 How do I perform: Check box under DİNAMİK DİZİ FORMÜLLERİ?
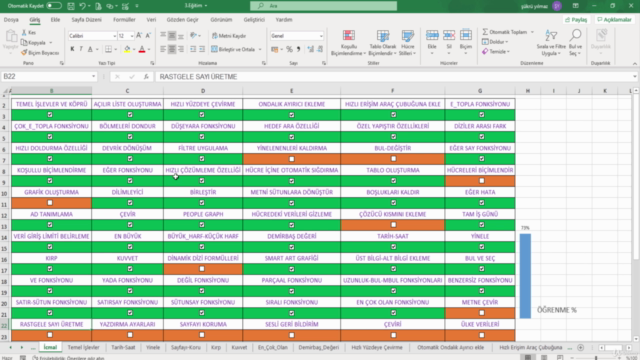tap(202, 269)
